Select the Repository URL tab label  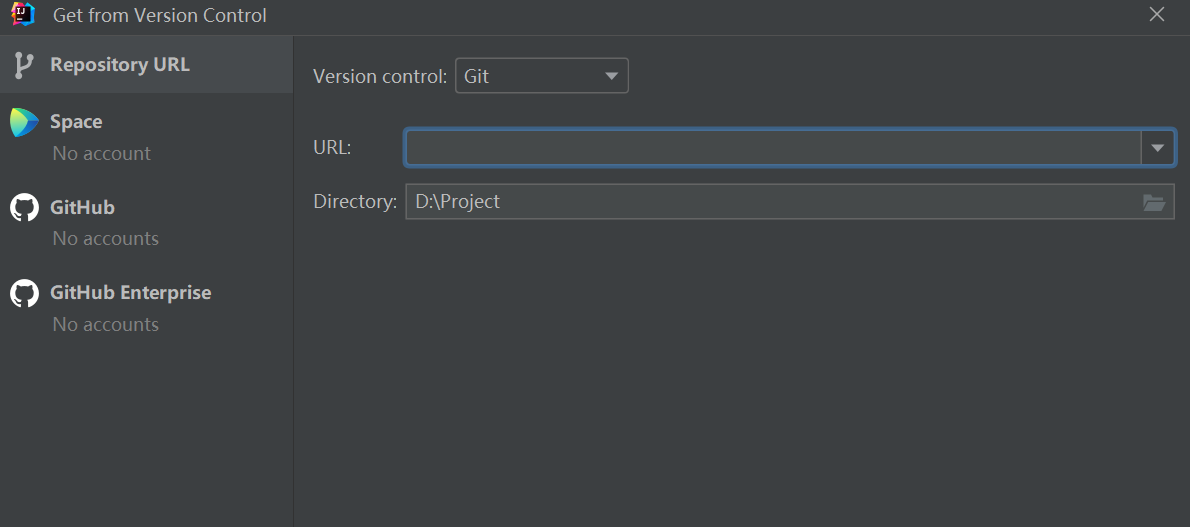tap(120, 65)
